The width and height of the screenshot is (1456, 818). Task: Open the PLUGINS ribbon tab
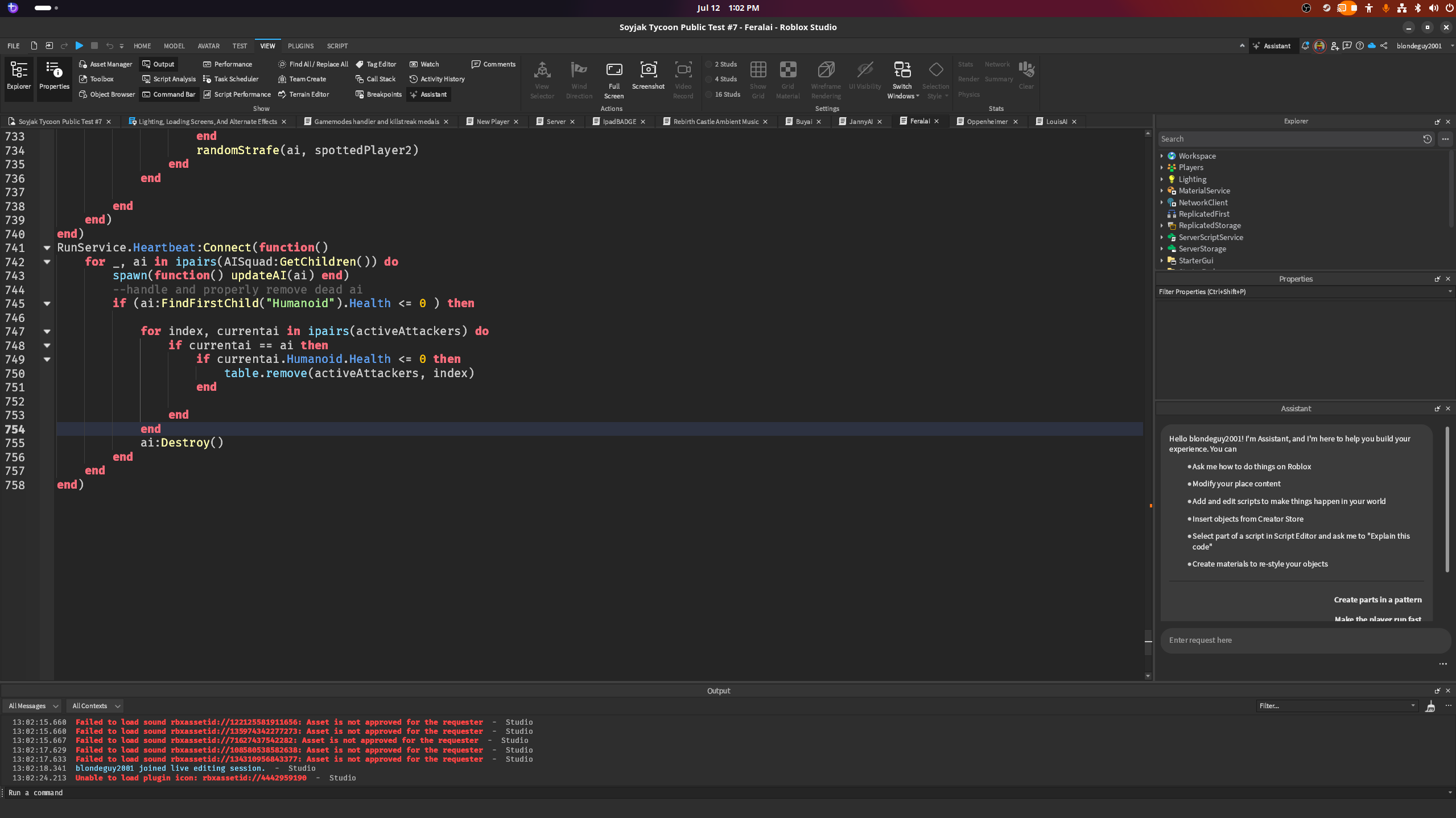[300, 46]
